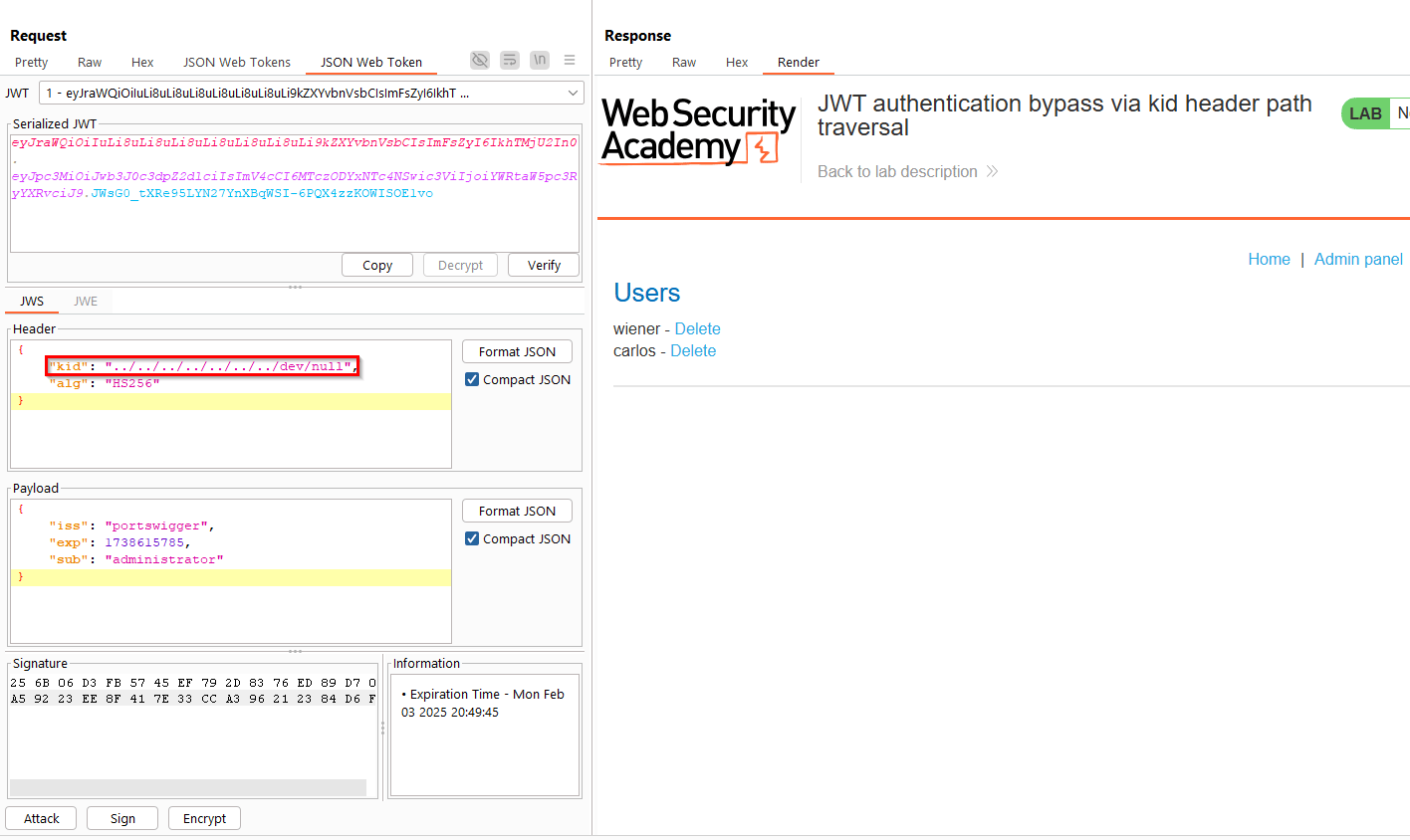Uncheck Compact JSON in the Payload section
Viewport: 1410px width, 840px height.
(x=472, y=538)
